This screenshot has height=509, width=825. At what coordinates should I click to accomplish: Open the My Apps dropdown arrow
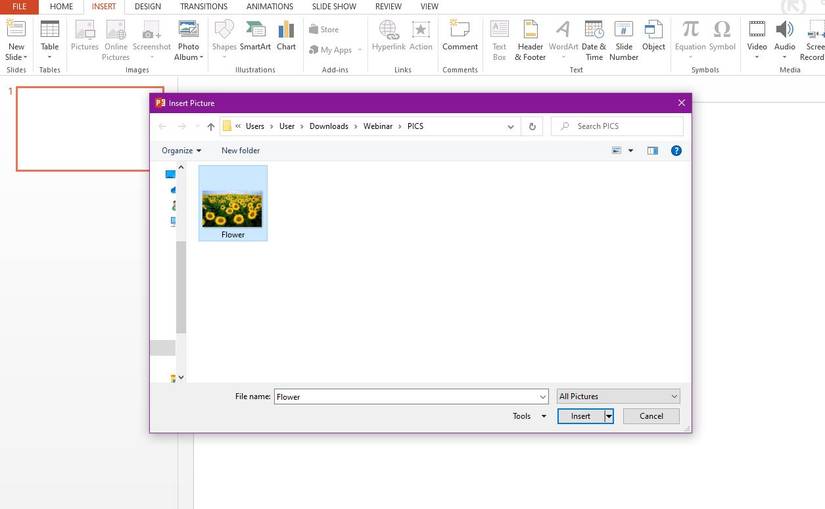coord(360,50)
